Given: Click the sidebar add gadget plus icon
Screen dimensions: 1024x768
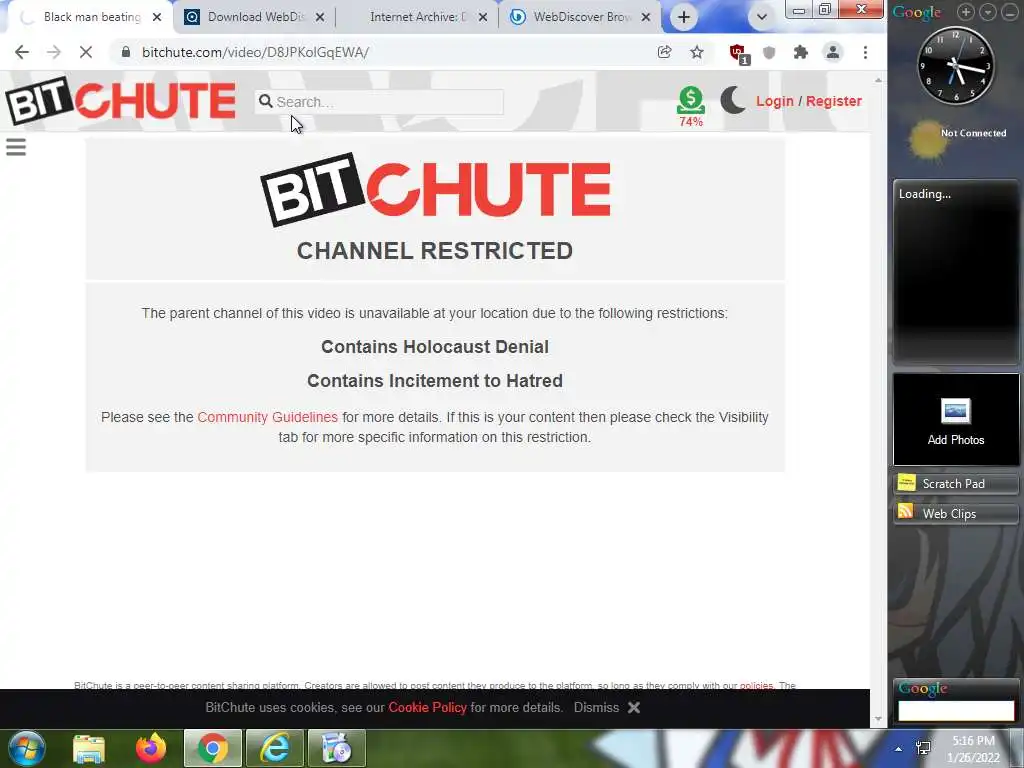Looking at the screenshot, I should coord(966,11).
